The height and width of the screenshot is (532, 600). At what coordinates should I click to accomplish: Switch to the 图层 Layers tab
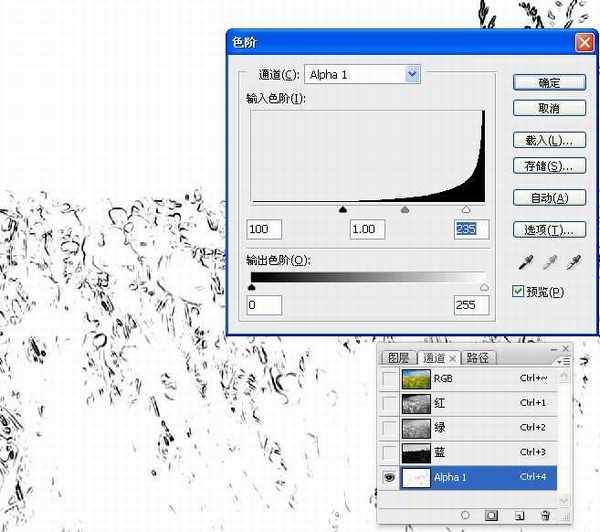398,358
